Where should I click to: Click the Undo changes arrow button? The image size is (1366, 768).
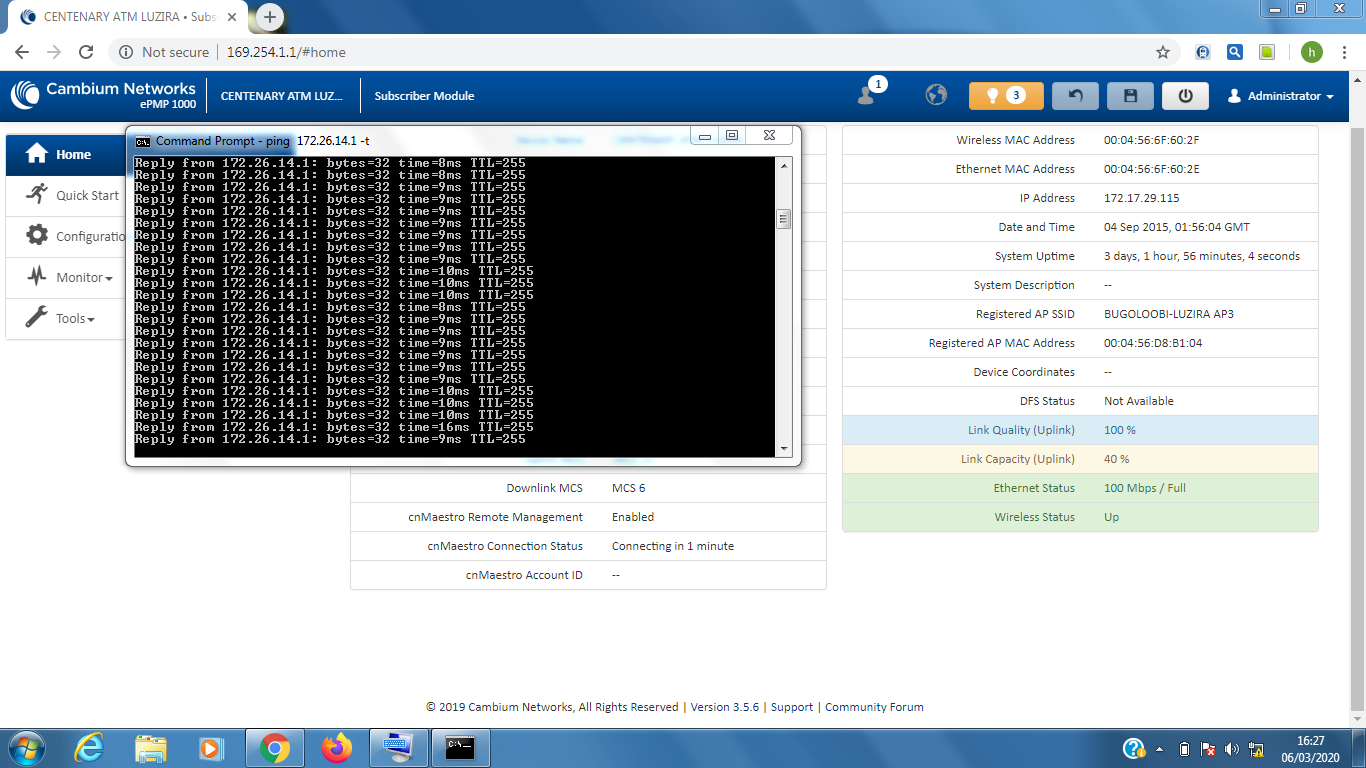tap(1075, 96)
